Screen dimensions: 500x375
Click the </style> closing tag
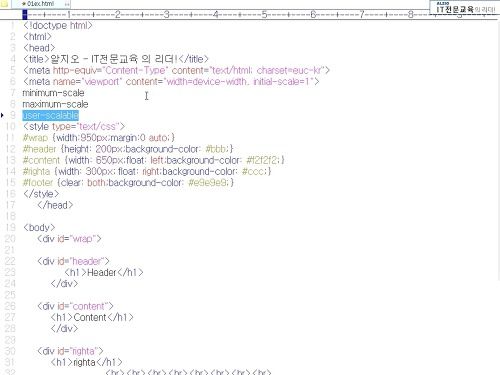(41, 194)
